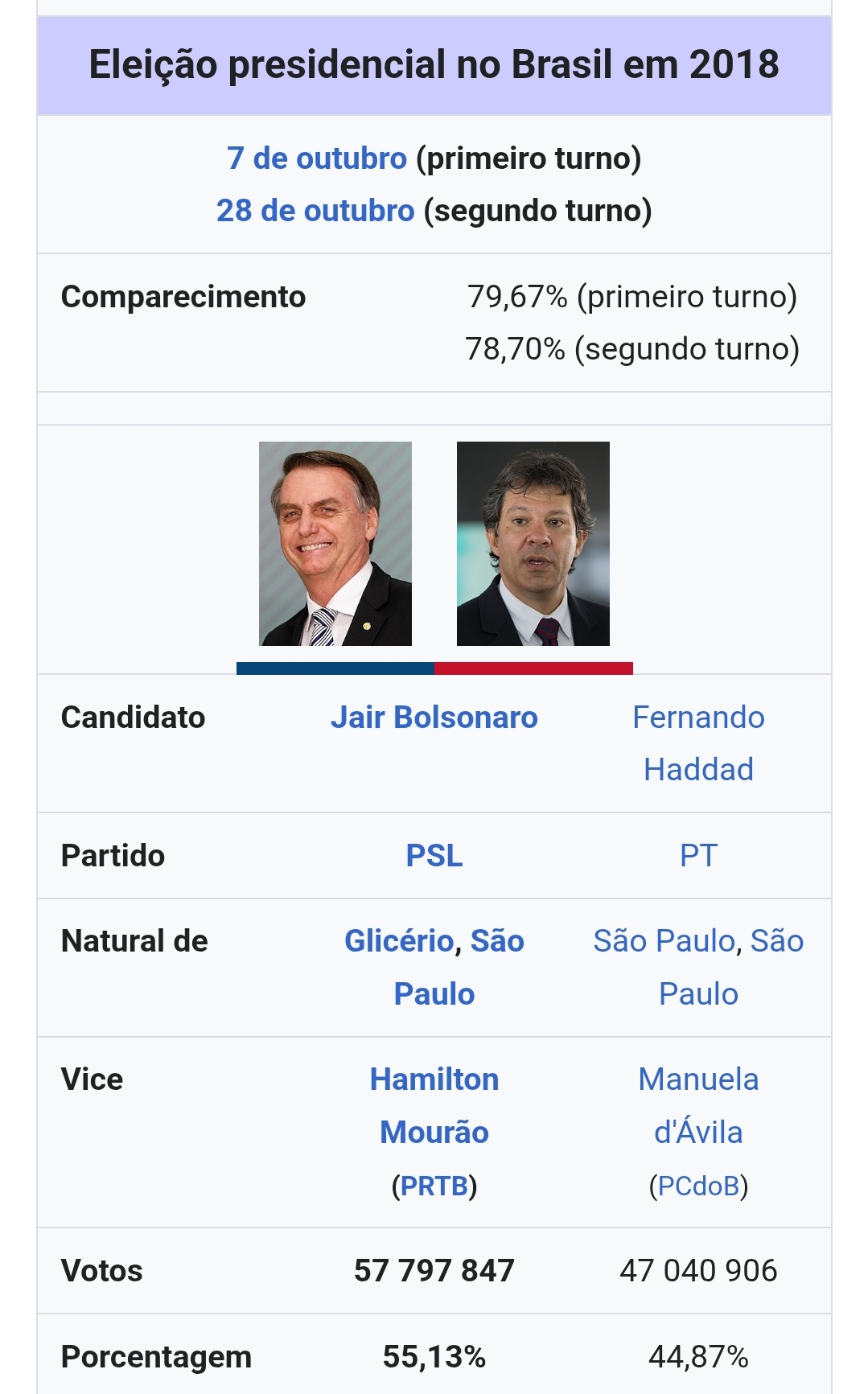Open the PCdoB party link
Image resolution: width=868 pixels, height=1394 pixels.
(698, 1186)
